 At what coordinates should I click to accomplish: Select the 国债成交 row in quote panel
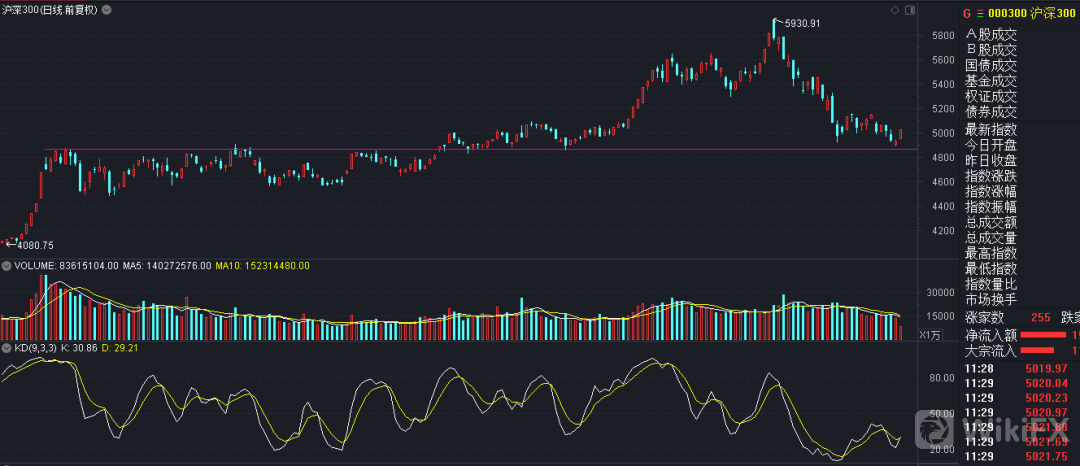(x=990, y=66)
